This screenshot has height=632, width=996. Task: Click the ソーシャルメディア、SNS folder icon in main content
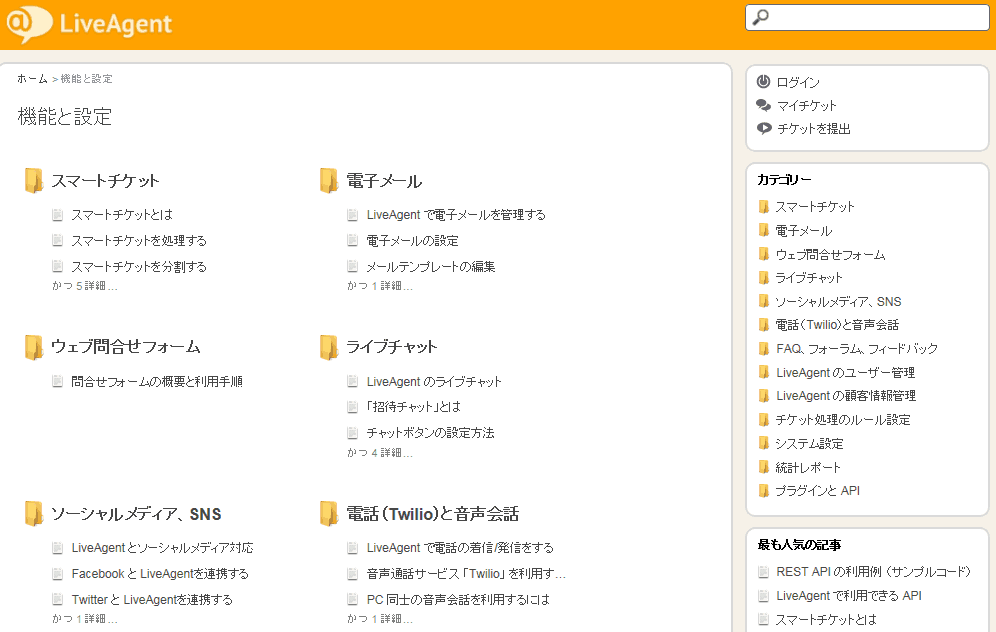pos(33,513)
